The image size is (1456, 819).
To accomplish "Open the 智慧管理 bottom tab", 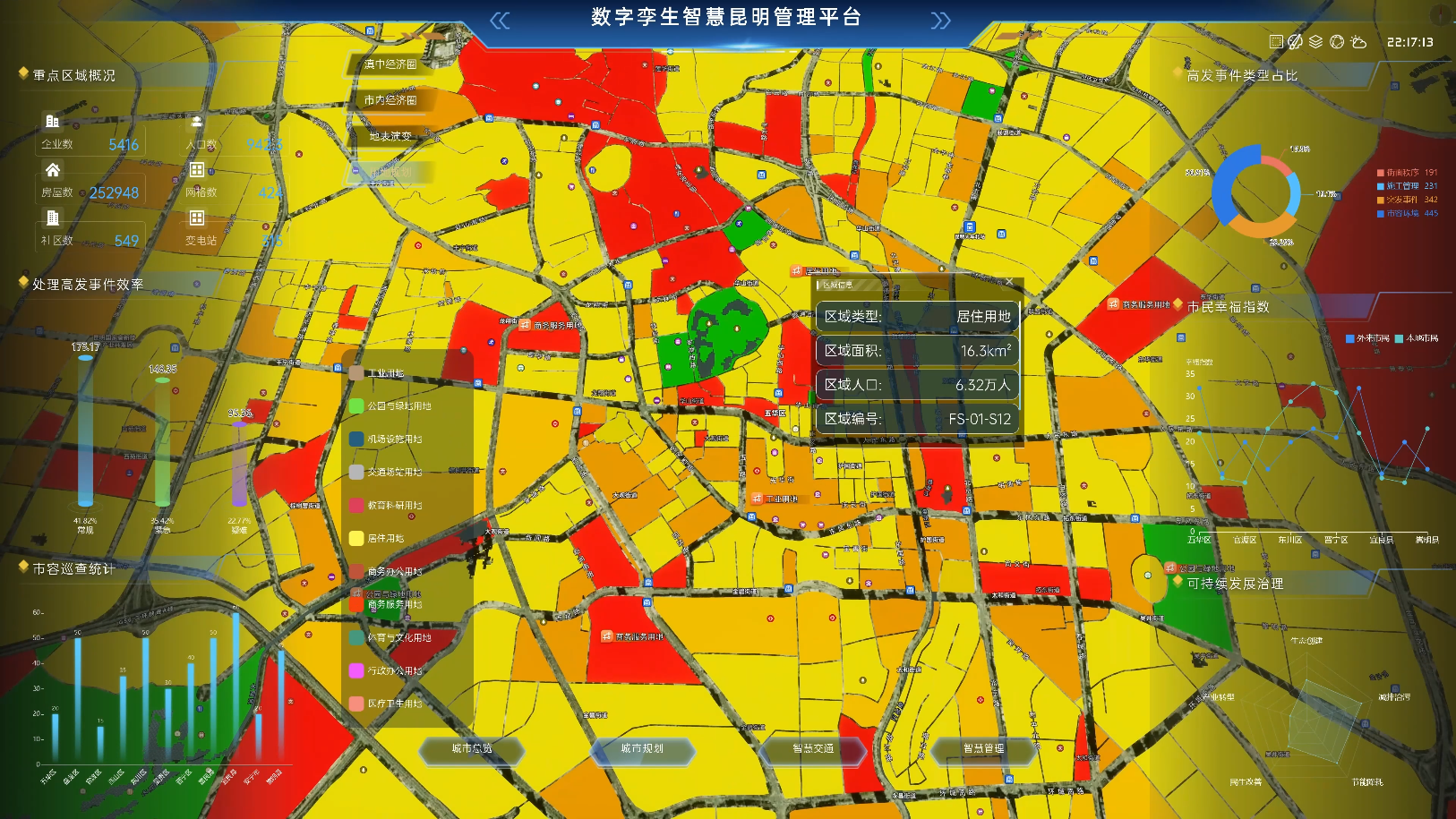I will [983, 749].
